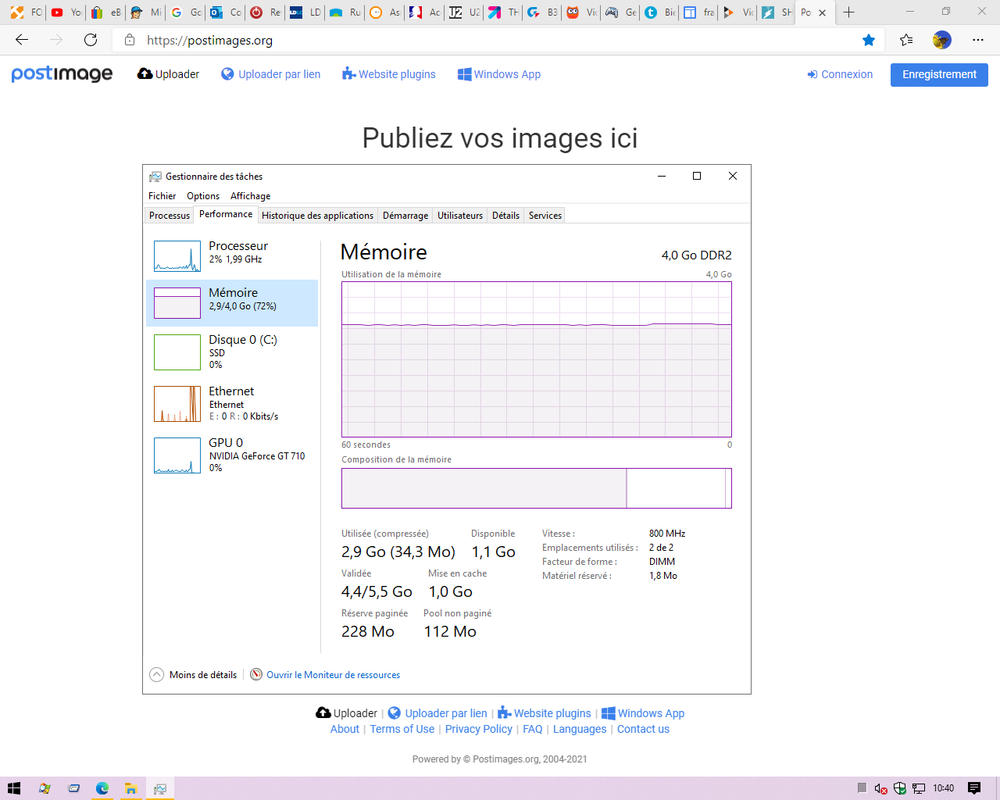
Task: Open the Démarrage tab
Action: (x=405, y=216)
